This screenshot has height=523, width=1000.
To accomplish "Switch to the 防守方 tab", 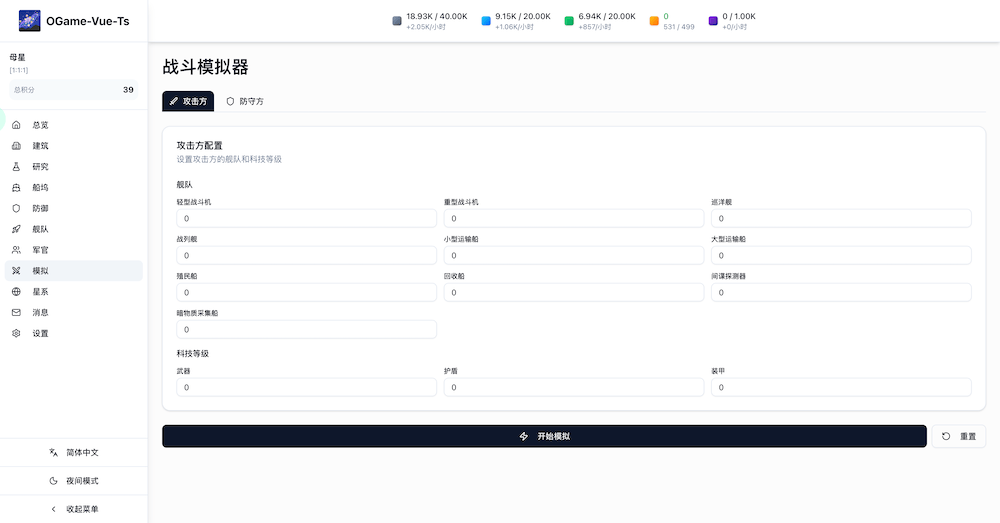I will [x=245, y=101].
